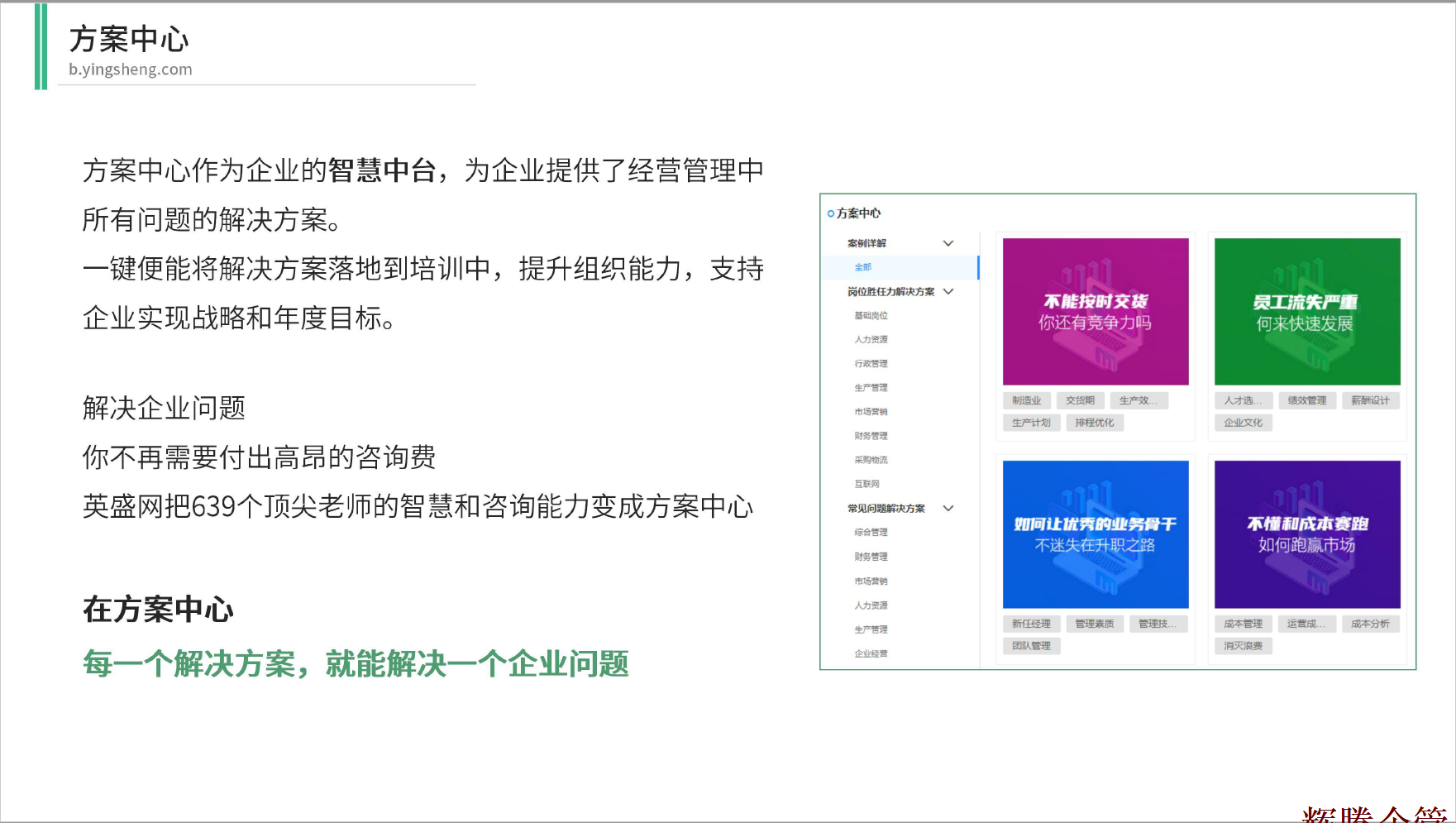This screenshot has width=1456, height=823.
Task: Collapse the 岗位胜任力解决方案 chevron
Action: point(948,291)
